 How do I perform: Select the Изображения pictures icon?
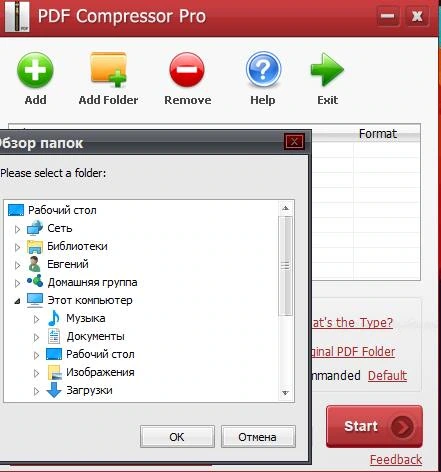(54, 372)
